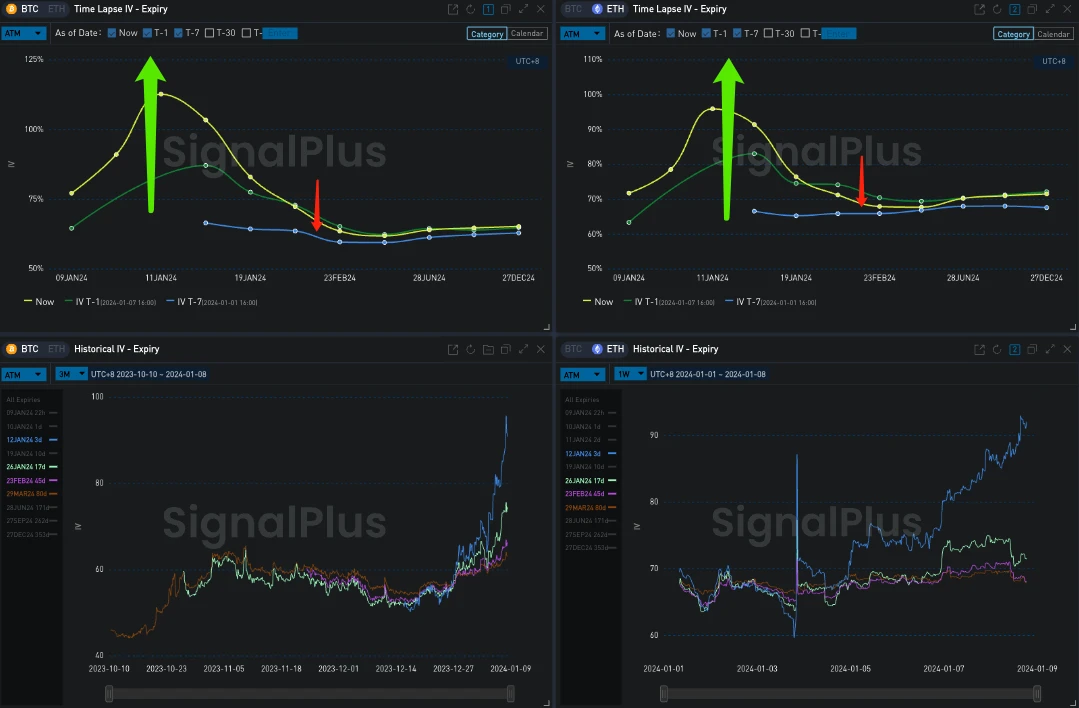Select Category view in ETH Time Lapse panel

coord(1013,34)
